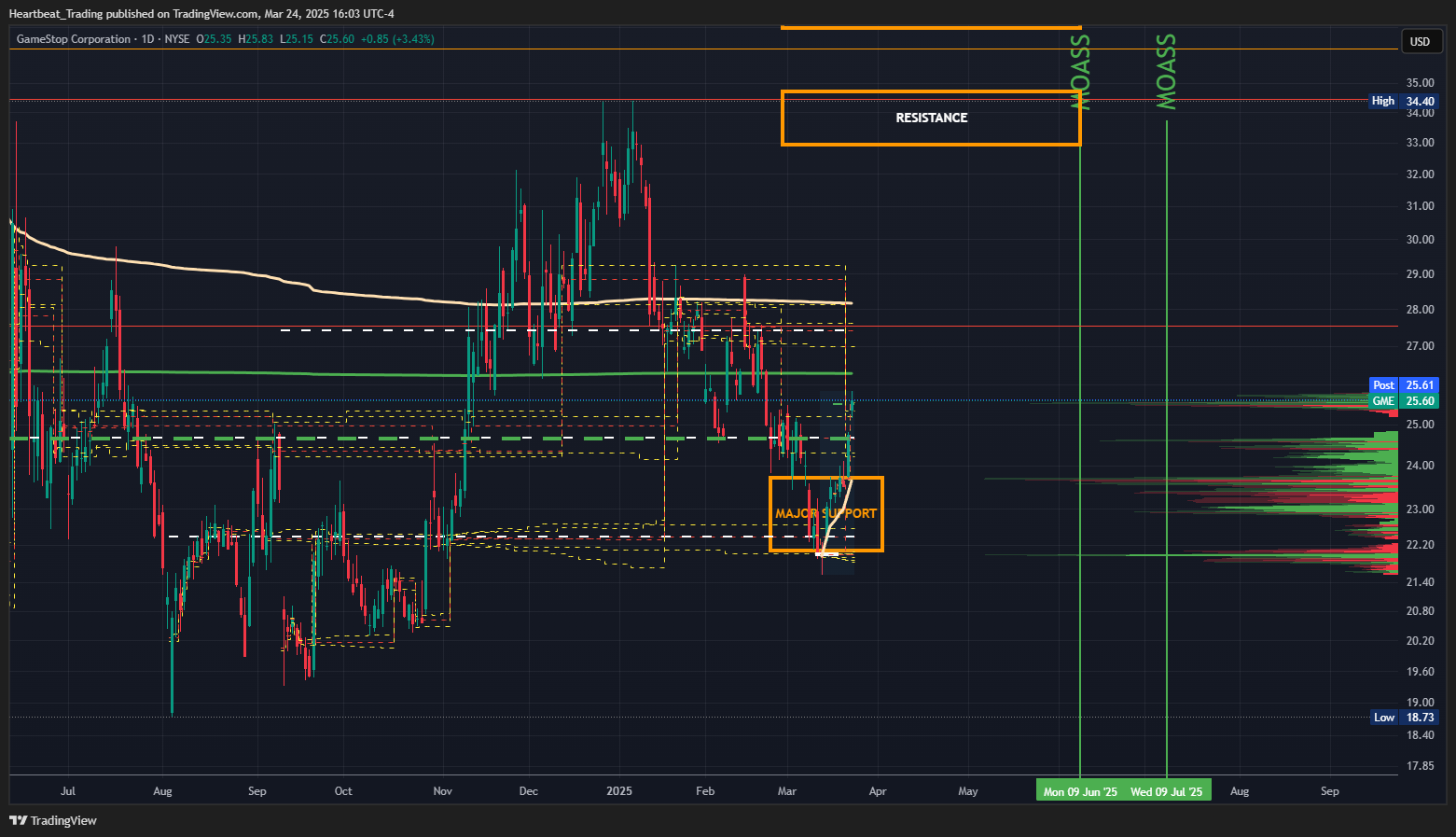Click the 35.00 price axis label

(x=1421, y=83)
